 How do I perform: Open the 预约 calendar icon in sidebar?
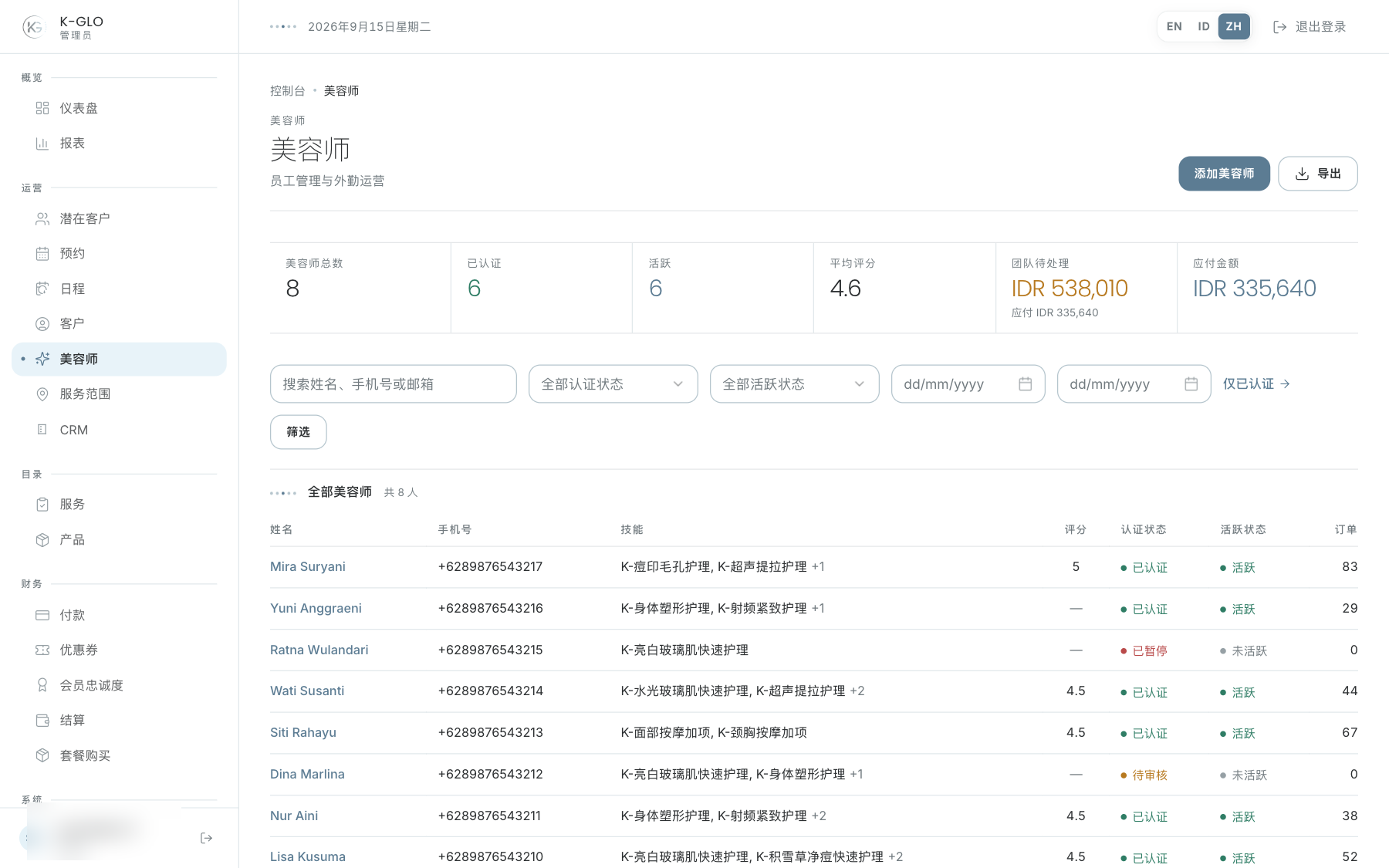click(x=42, y=254)
